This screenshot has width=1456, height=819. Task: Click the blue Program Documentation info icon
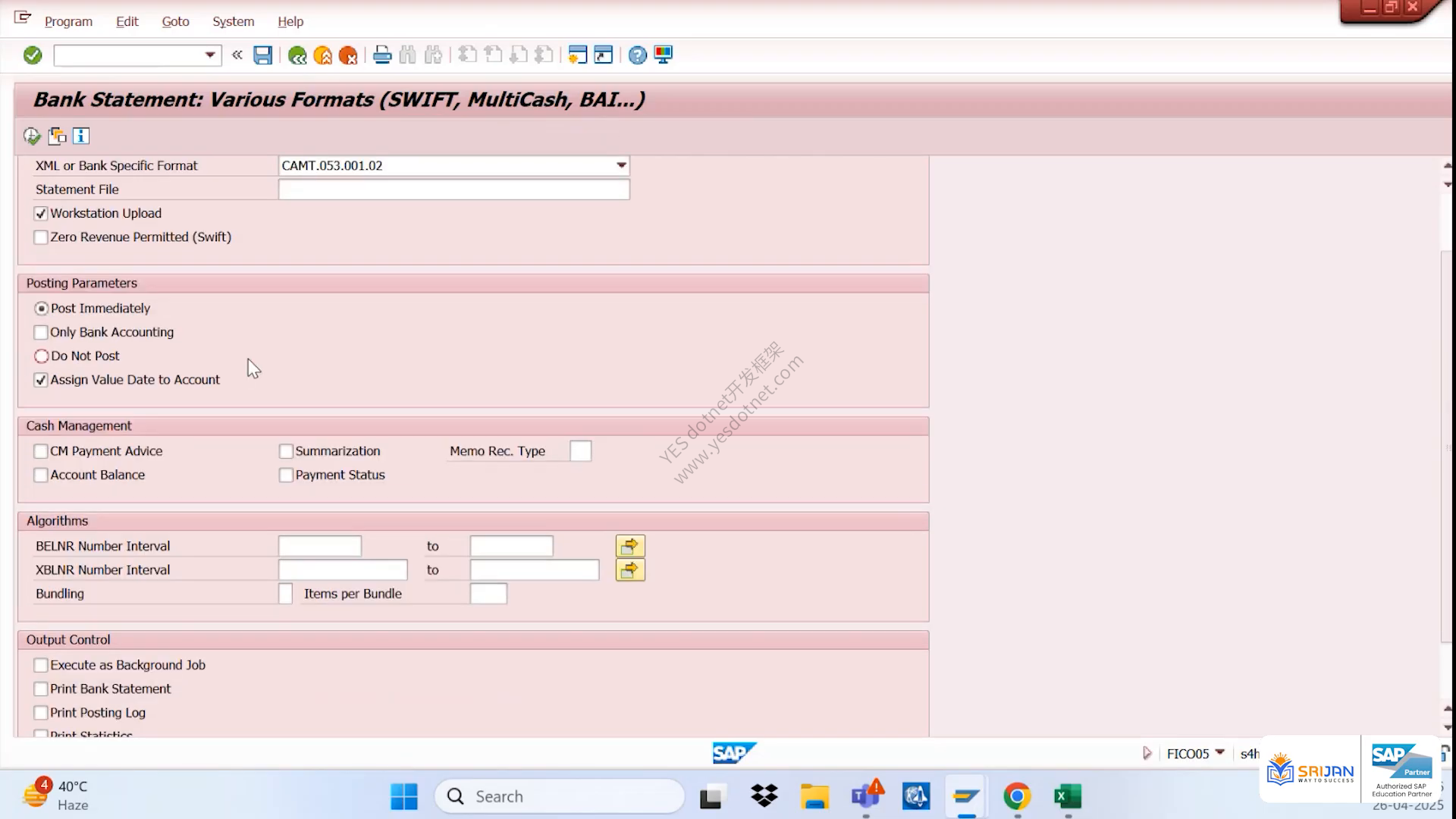click(81, 136)
